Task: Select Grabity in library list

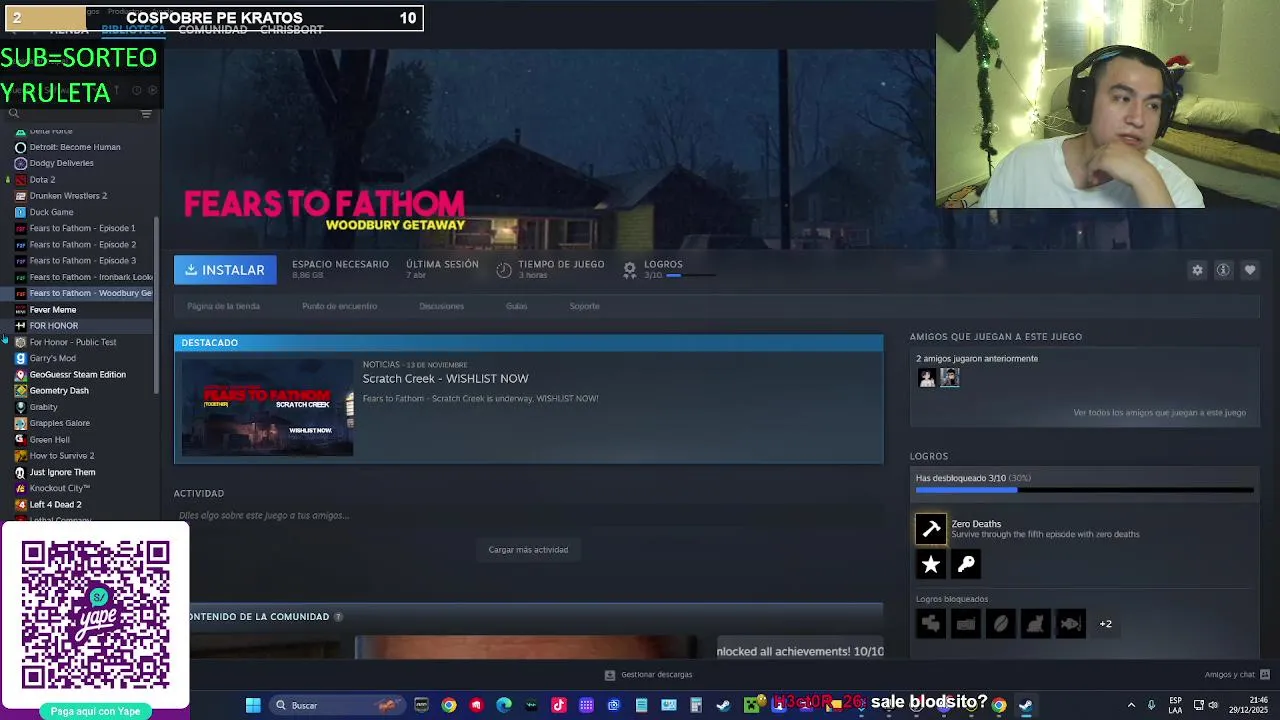Action: pyautogui.click(x=44, y=407)
